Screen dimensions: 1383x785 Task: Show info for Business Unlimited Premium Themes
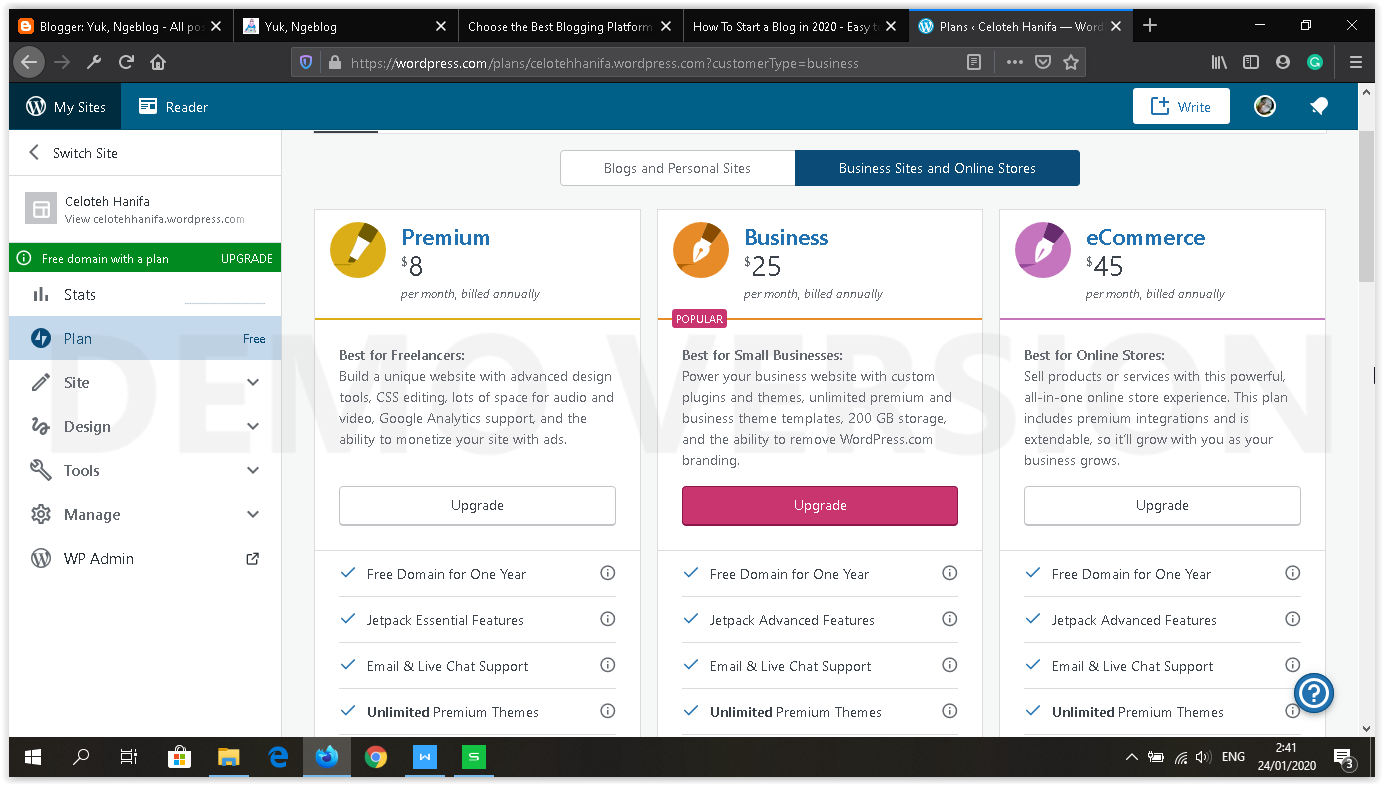[950, 711]
